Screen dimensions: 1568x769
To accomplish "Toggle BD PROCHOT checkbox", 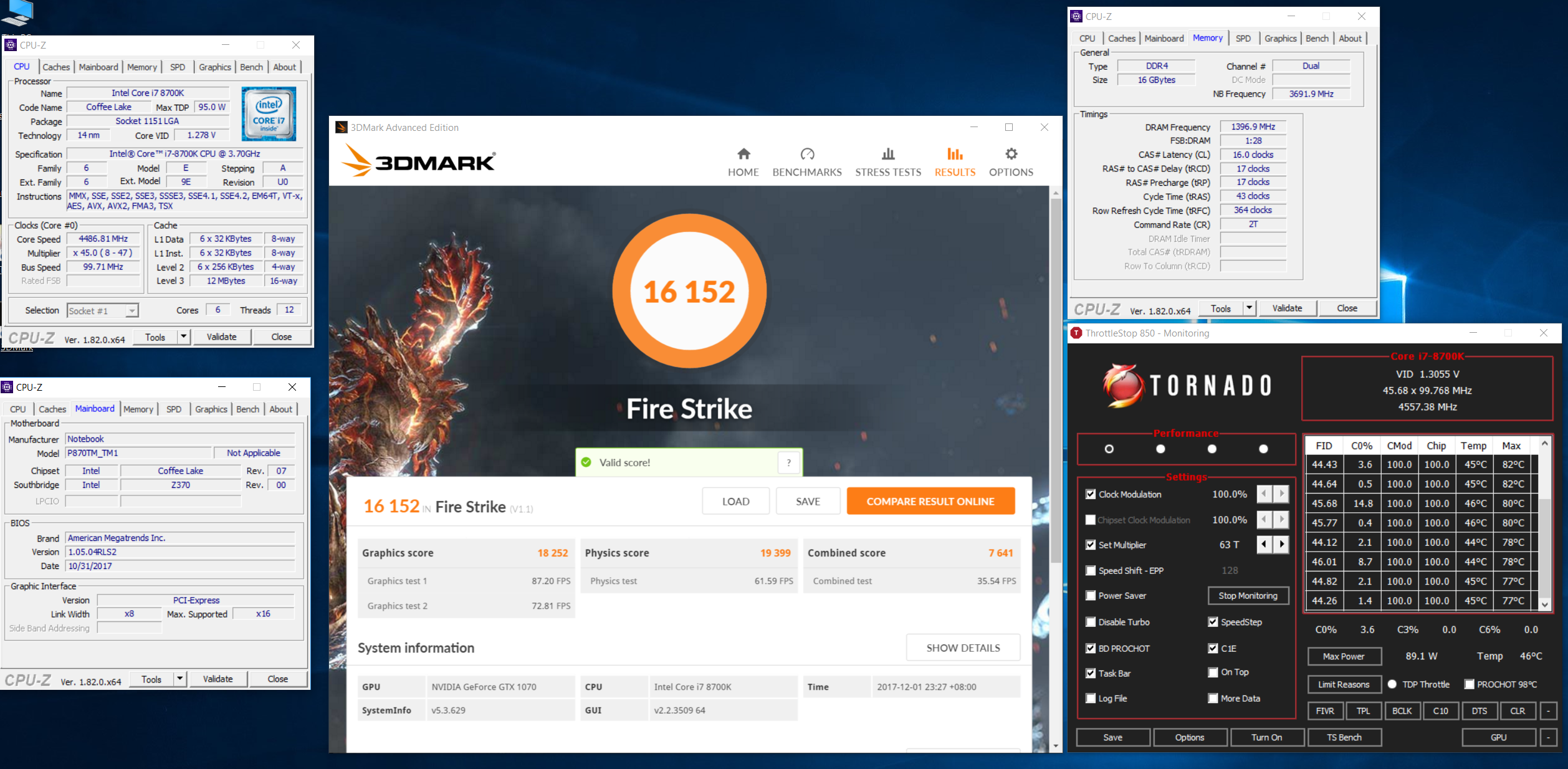I will [1090, 648].
